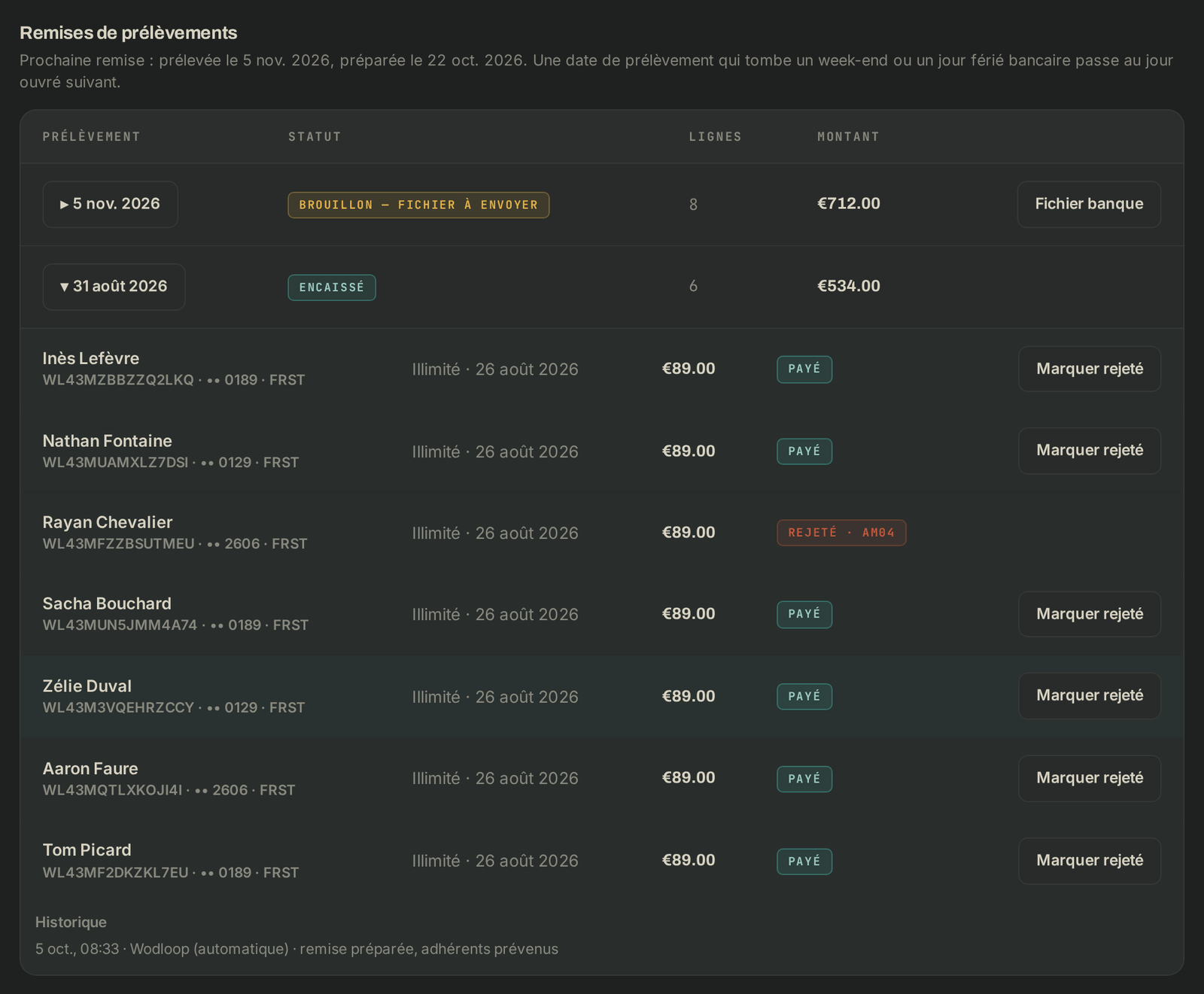Click the Brouillon — fichier à envoyer badge
This screenshot has height=994, width=1204.
click(x=418, y=205)
